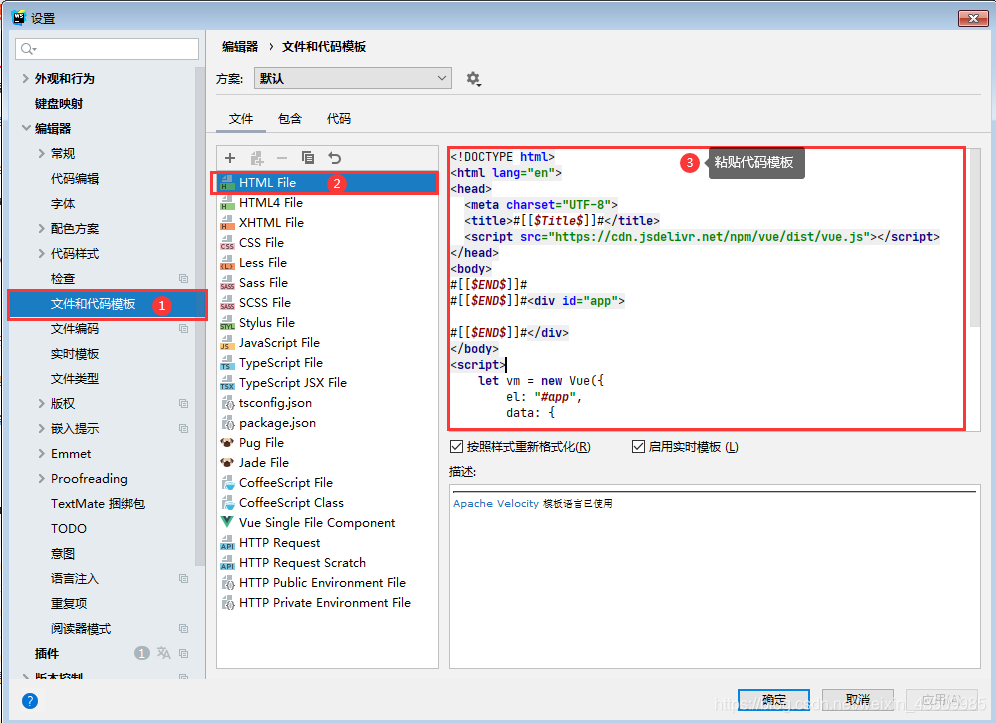Viewport: 996px width, 723px height.
Task: Click the plugins translate language icon
Action: [x=163, y=653]
